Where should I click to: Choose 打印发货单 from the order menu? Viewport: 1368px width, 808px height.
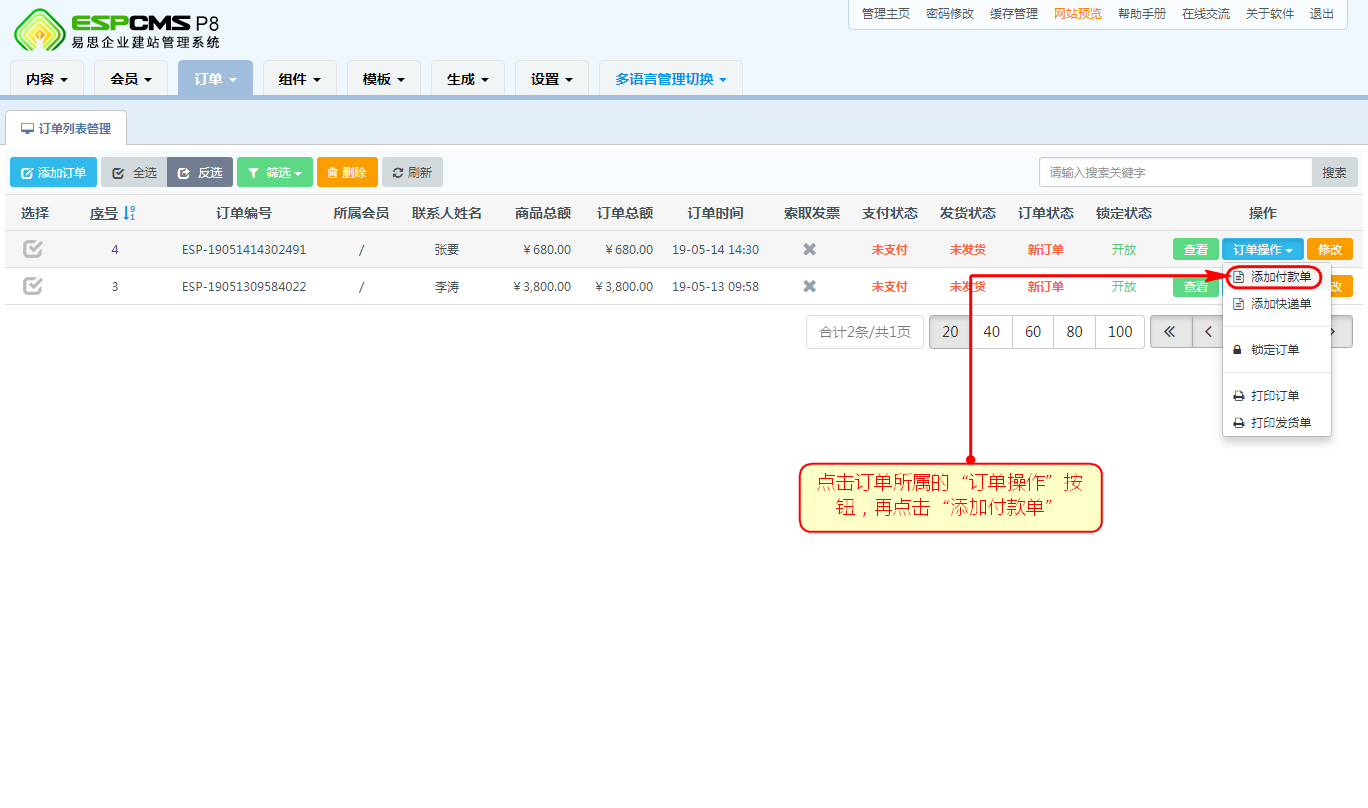click(1277, 423)
